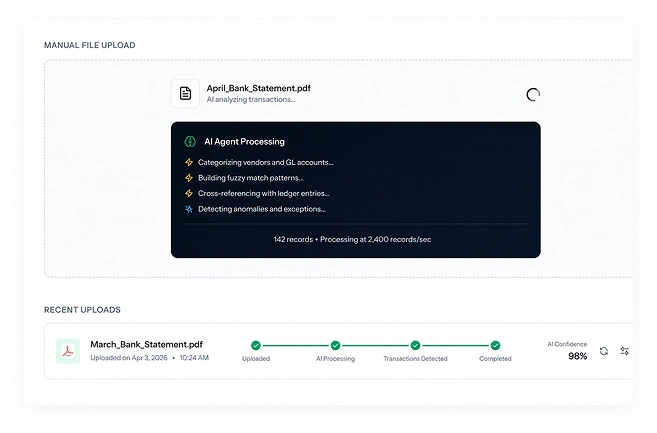
Task: Click 'Building fuzzy match patterns...' line
Action: point(251,178)
